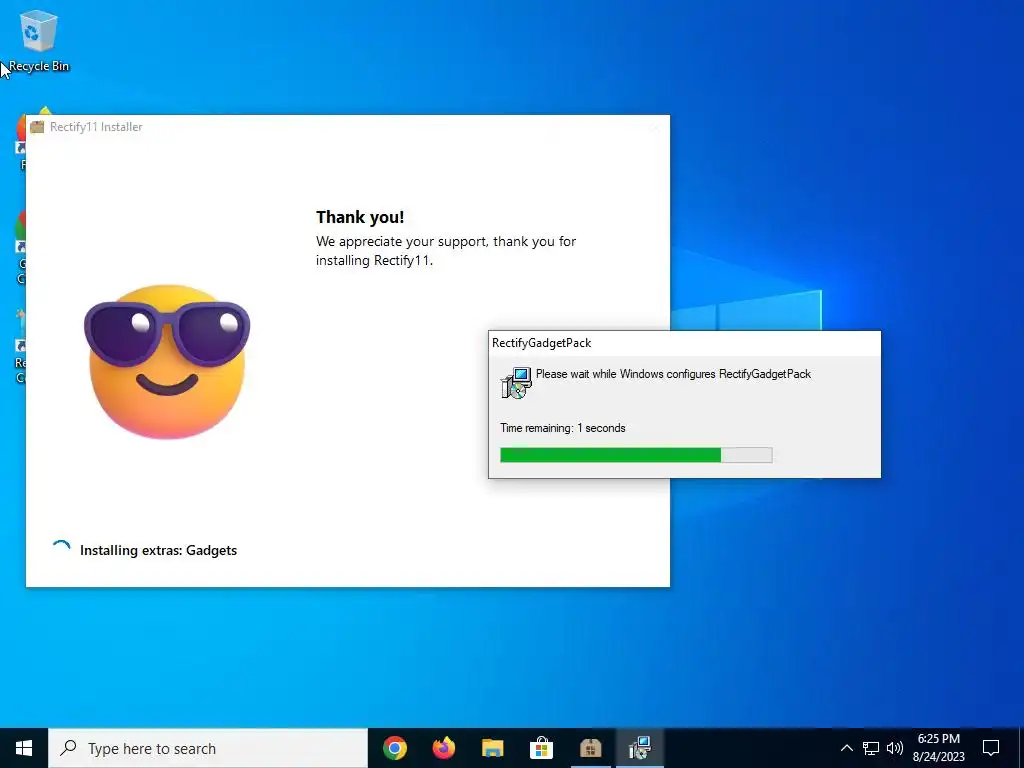The image size is (1024, 768).
Task: Click the 'We appreciate your support' message text
Action: pos(446,251)
